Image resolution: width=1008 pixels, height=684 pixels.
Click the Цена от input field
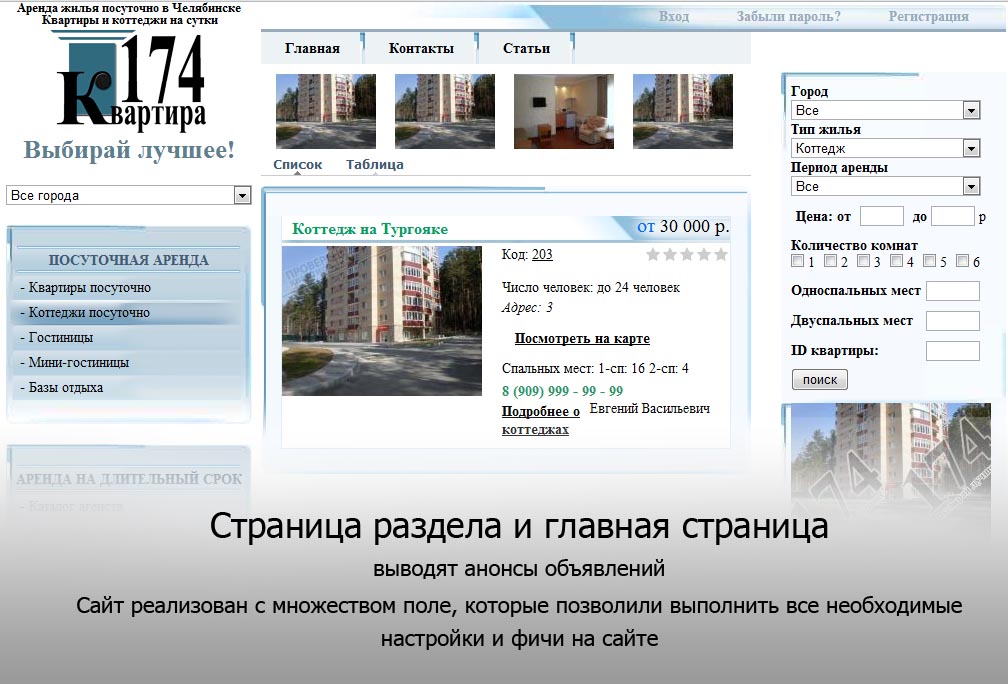[x=882, y=216]
